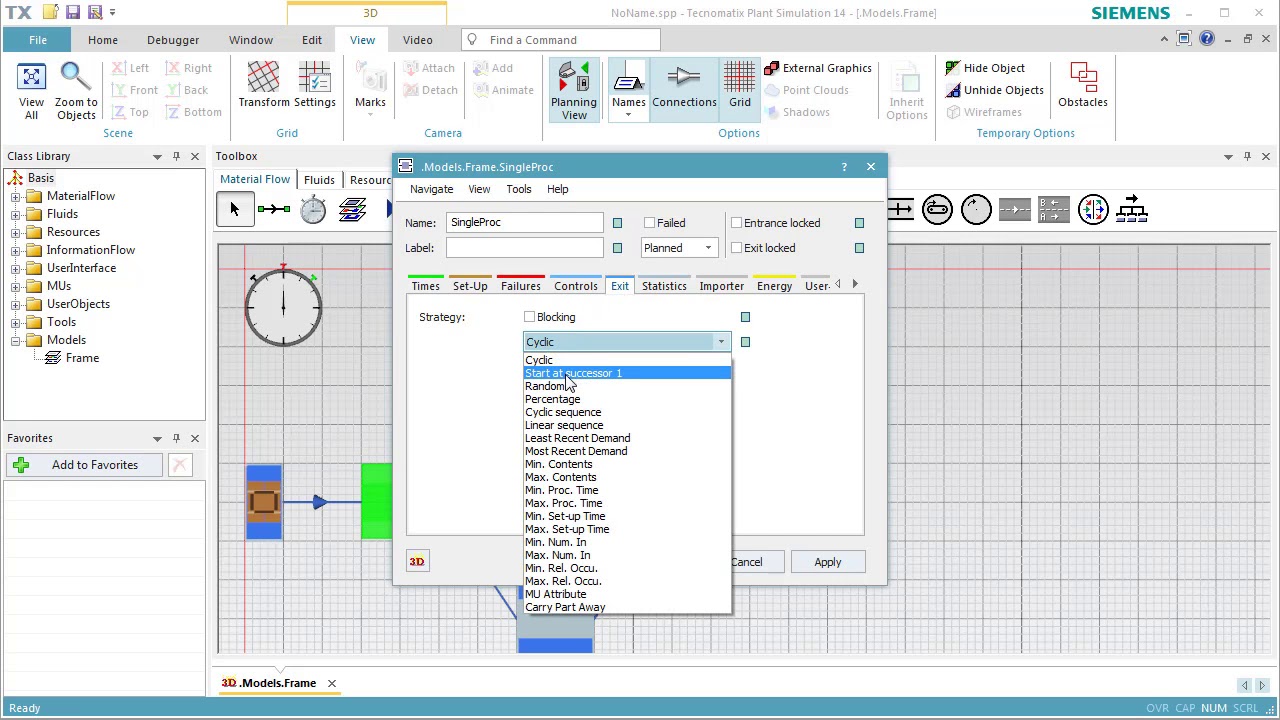
Task: Click the Label input field
Action: tap(525, 248)
